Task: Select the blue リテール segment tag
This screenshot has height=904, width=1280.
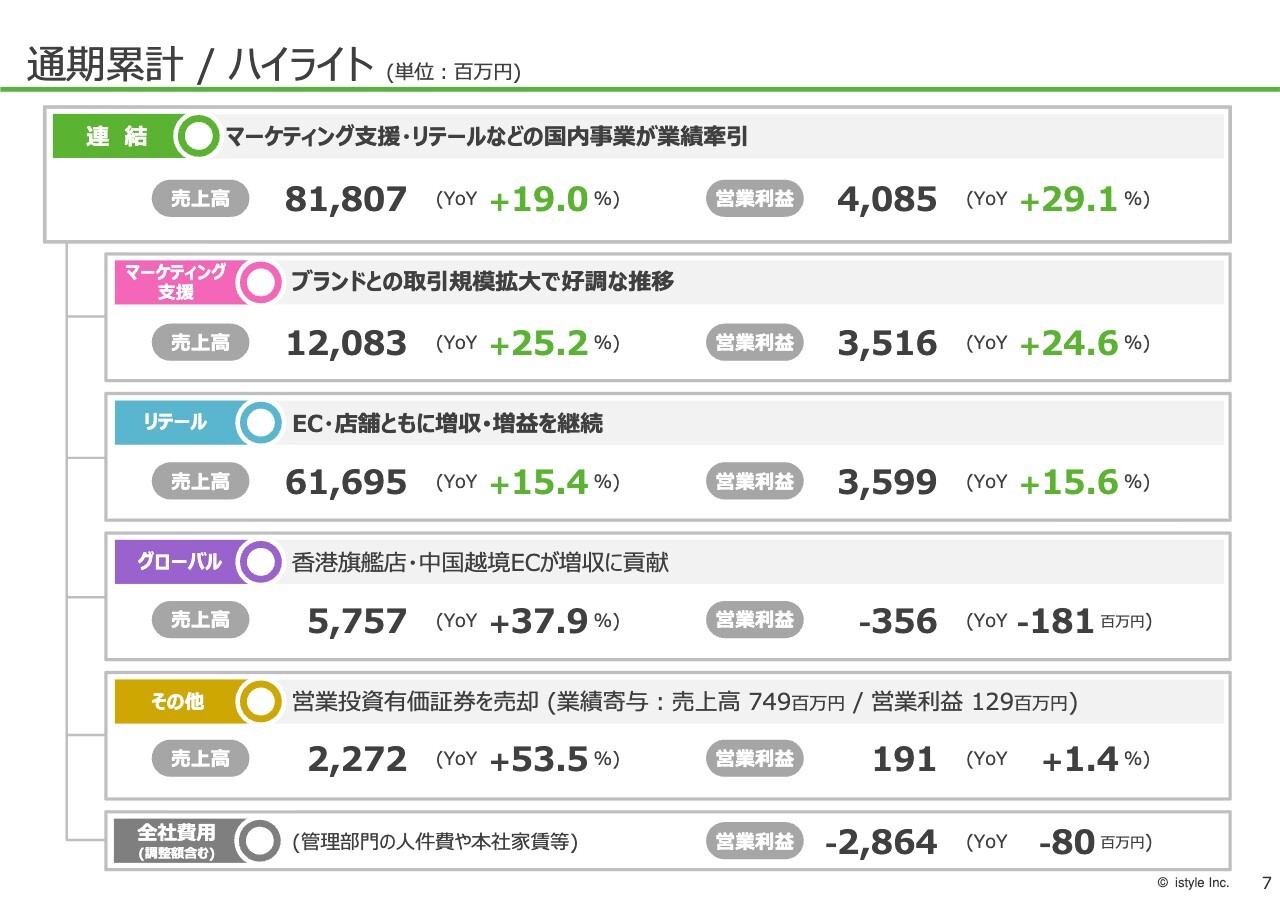Action: (176, 423)
